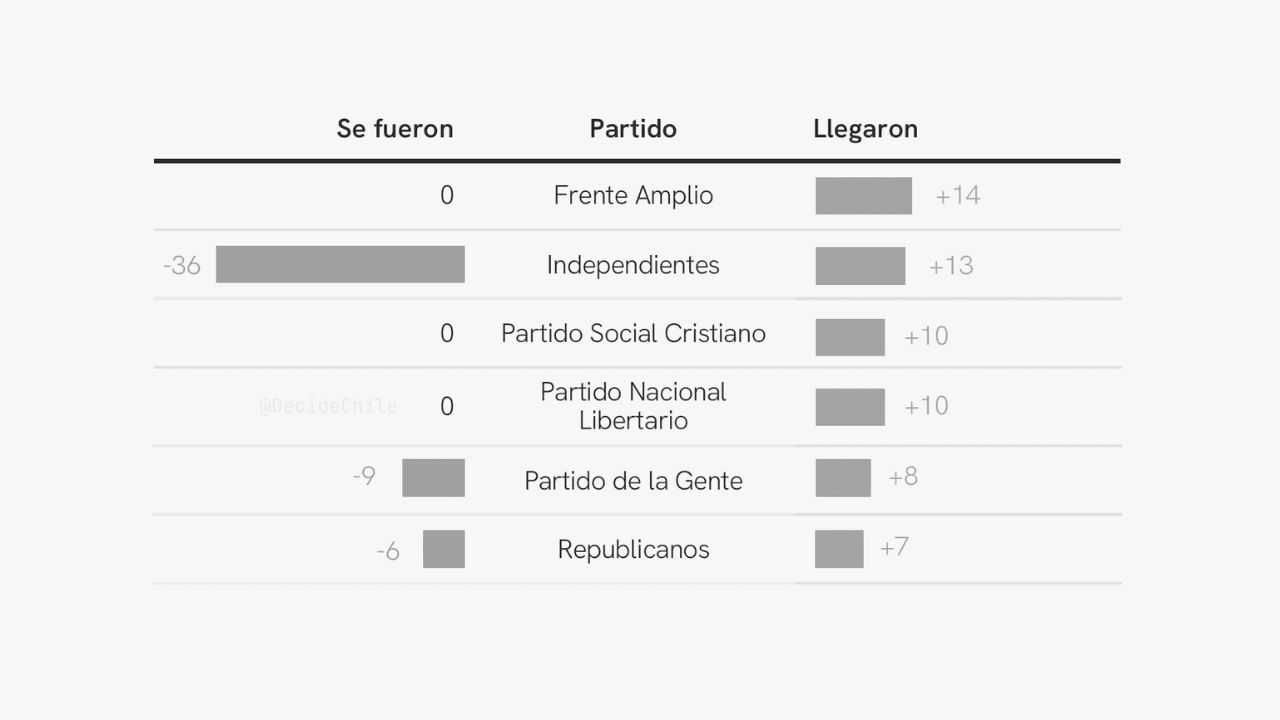
Task: Select the Independientes row label
Action: coord(633,265)
